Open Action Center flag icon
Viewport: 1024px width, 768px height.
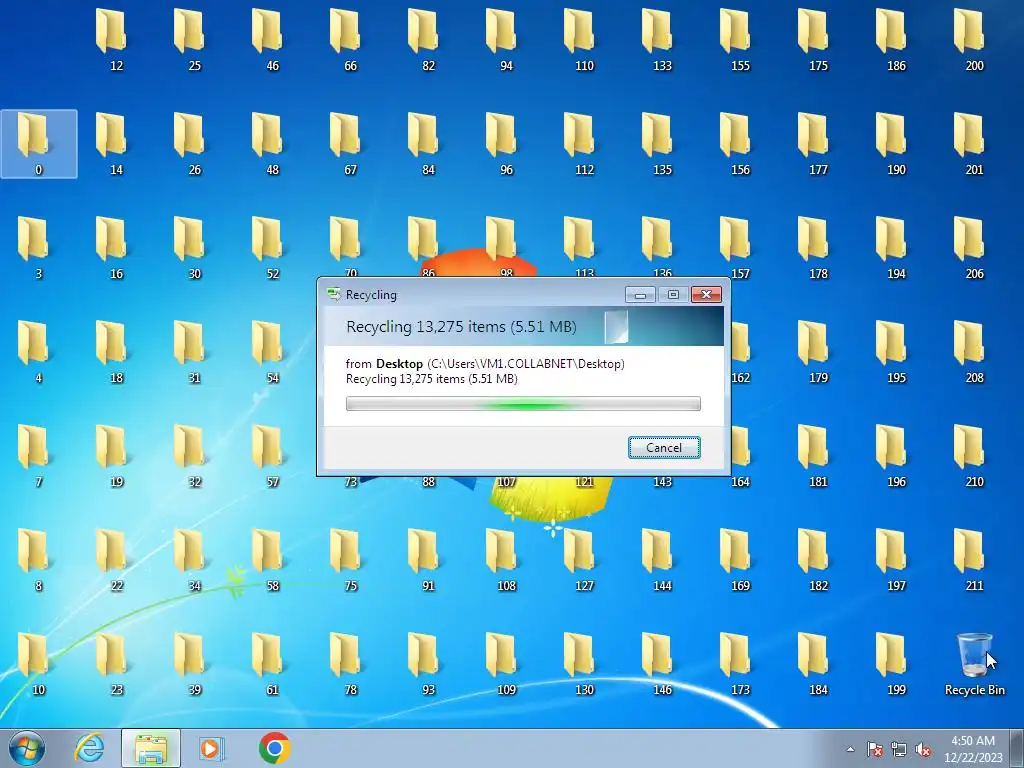click(875, 749)
